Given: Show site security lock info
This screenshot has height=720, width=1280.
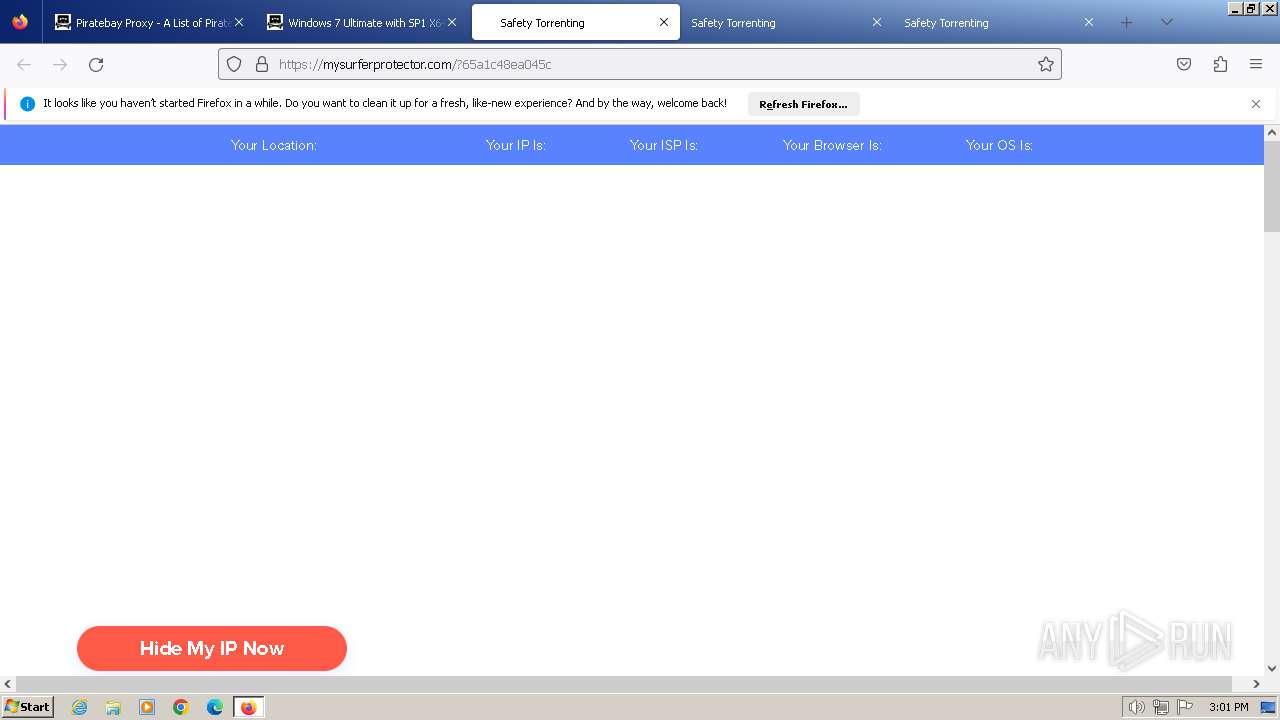Looking at the screenshot, I should [x=262, y=64].
